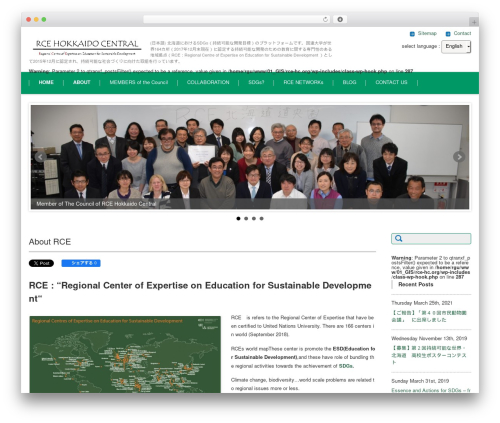Click the browser download icon in address bar
This screenshot has height=423, width=500.
pyautogui.click(x=340, y=19)
